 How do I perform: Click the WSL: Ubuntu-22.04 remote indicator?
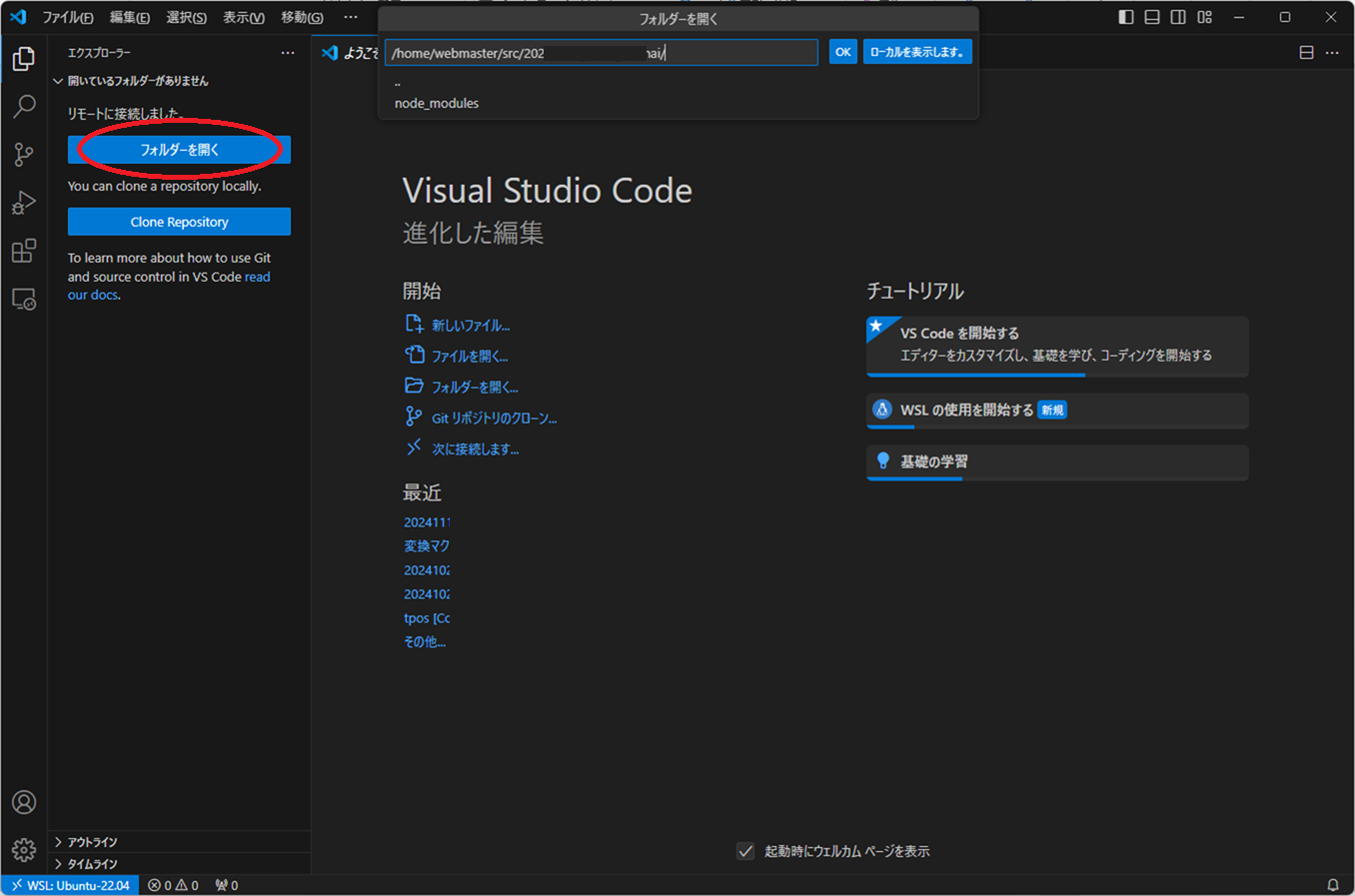click(x=70, y=885)
